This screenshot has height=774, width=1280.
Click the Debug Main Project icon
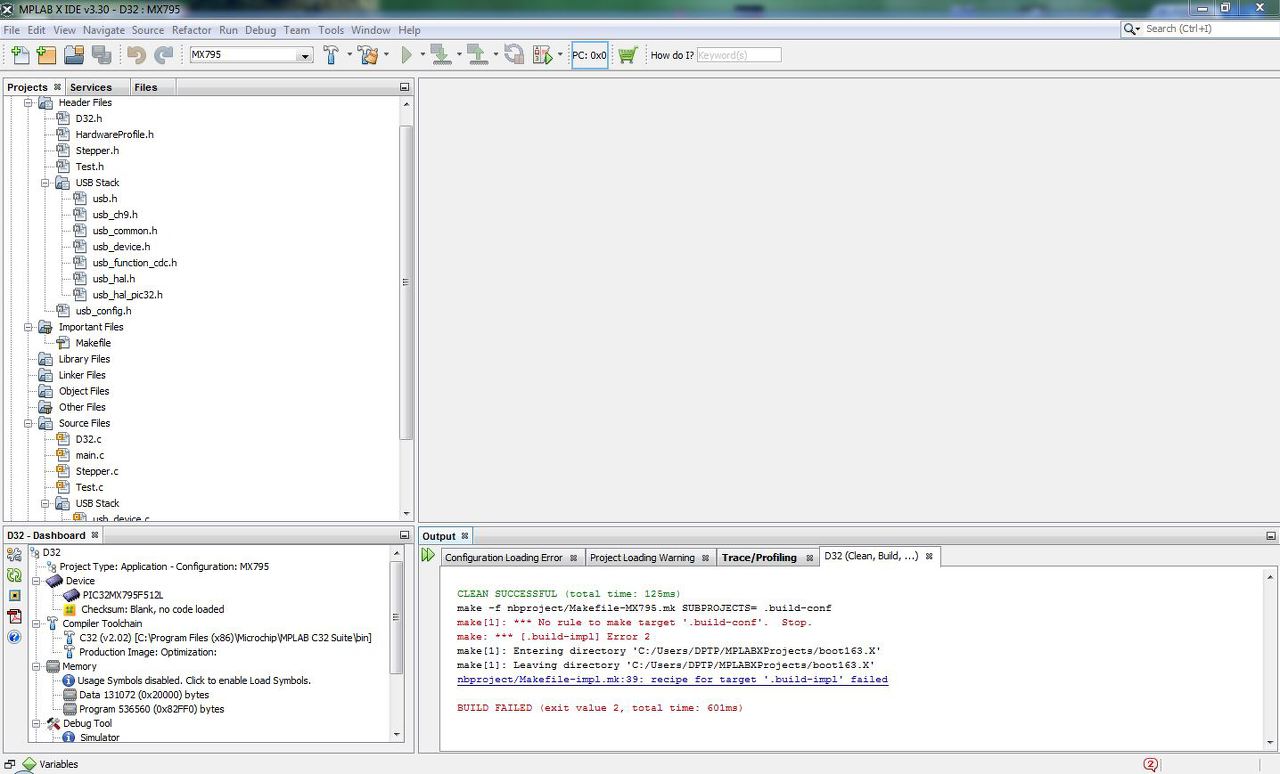coord(543,55)
